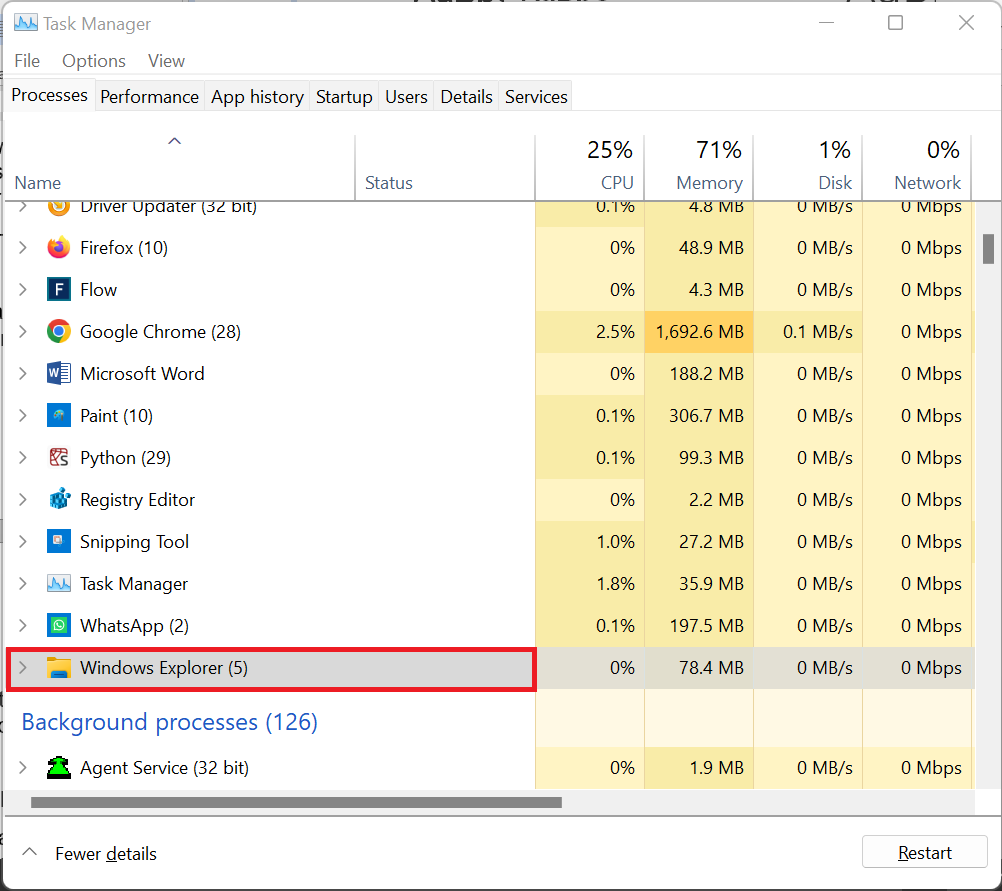
Task: Open the Options menu
Action: (x=94, y=61)
